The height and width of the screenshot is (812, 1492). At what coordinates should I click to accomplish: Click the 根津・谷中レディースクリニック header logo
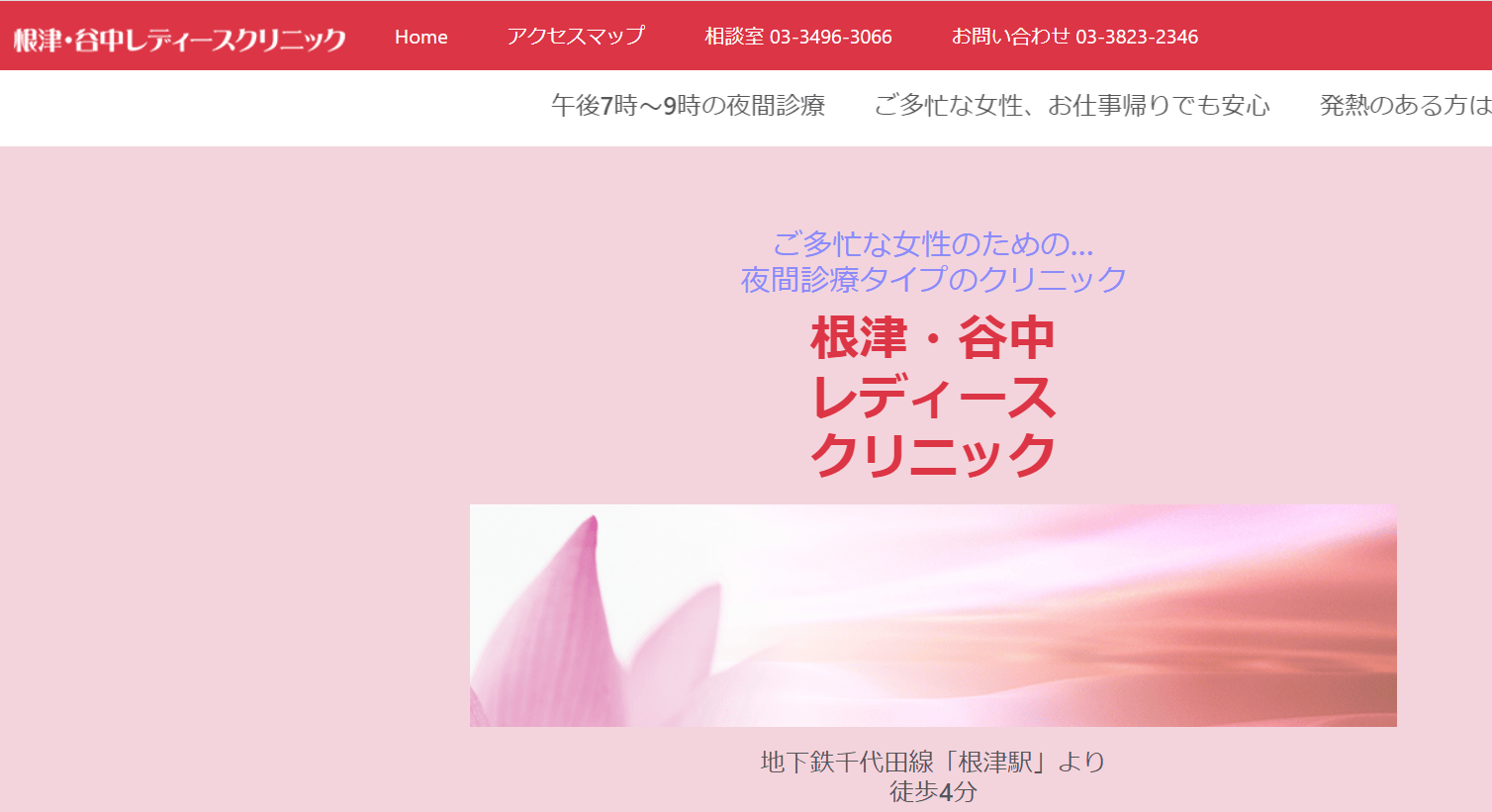(x=179, y=39)
